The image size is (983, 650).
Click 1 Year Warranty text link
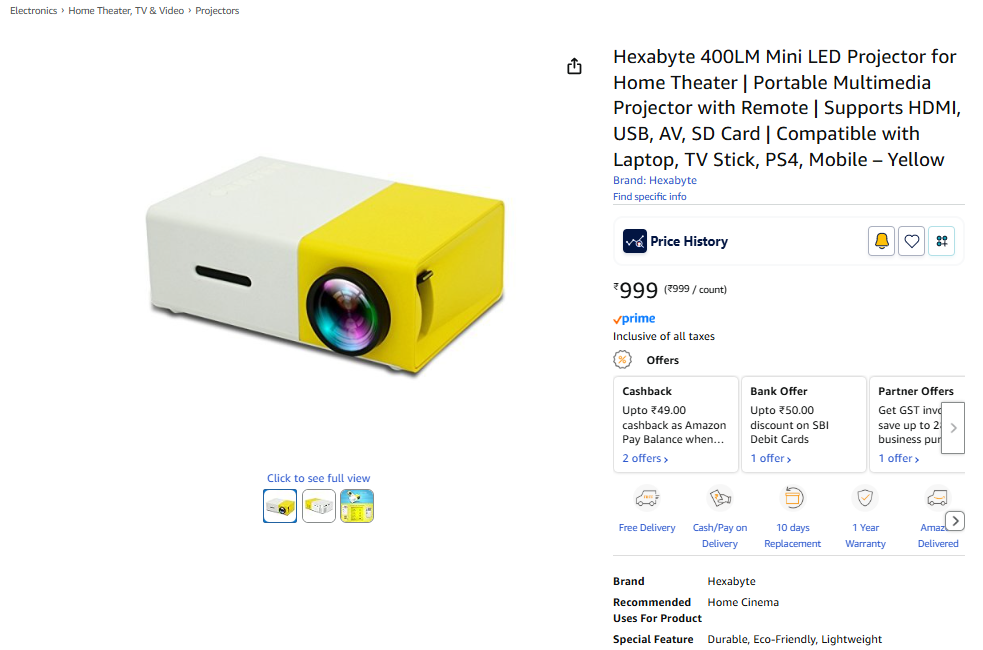[865, 535]
